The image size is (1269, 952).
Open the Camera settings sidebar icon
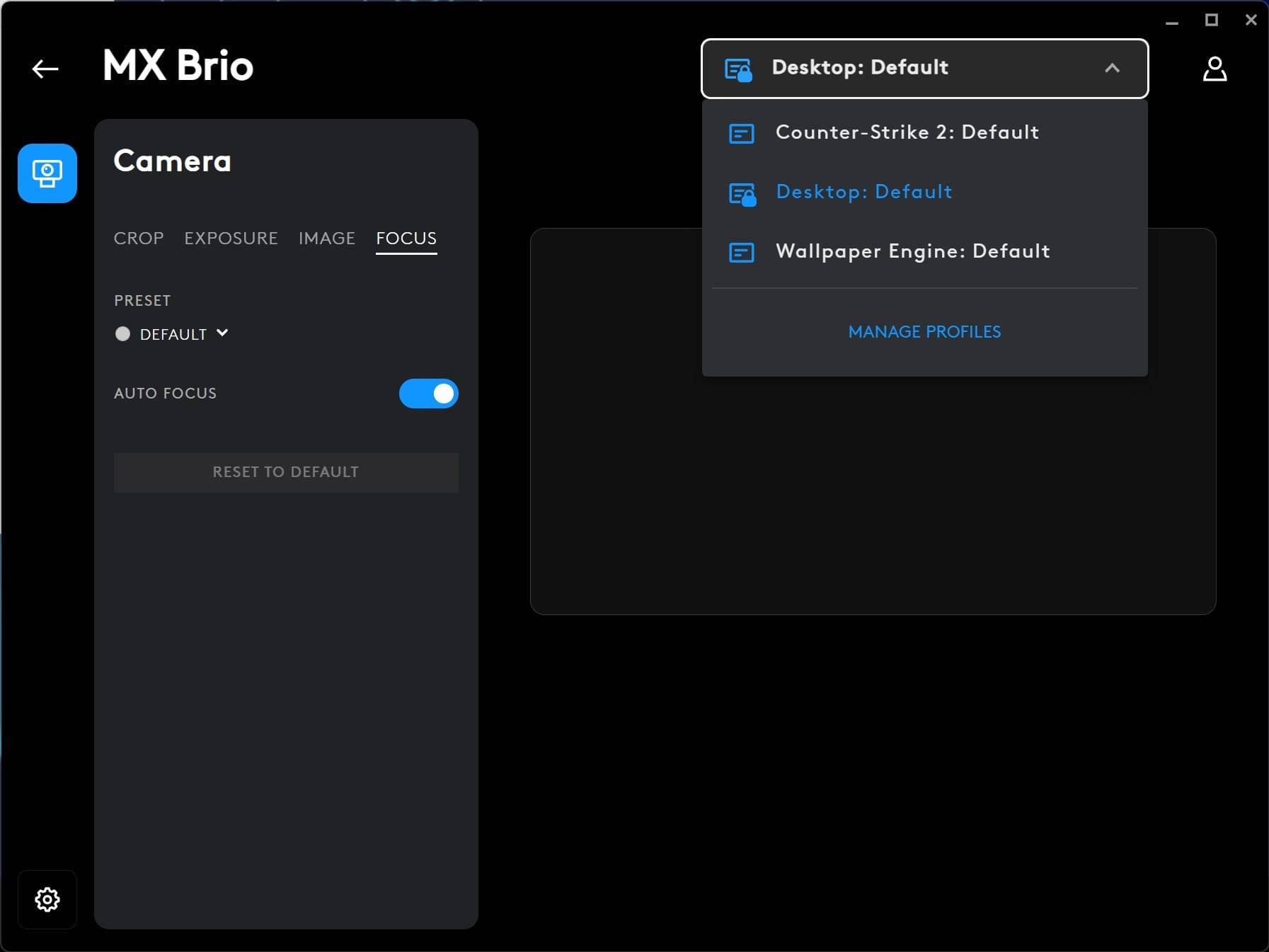[x=47, y=173]
